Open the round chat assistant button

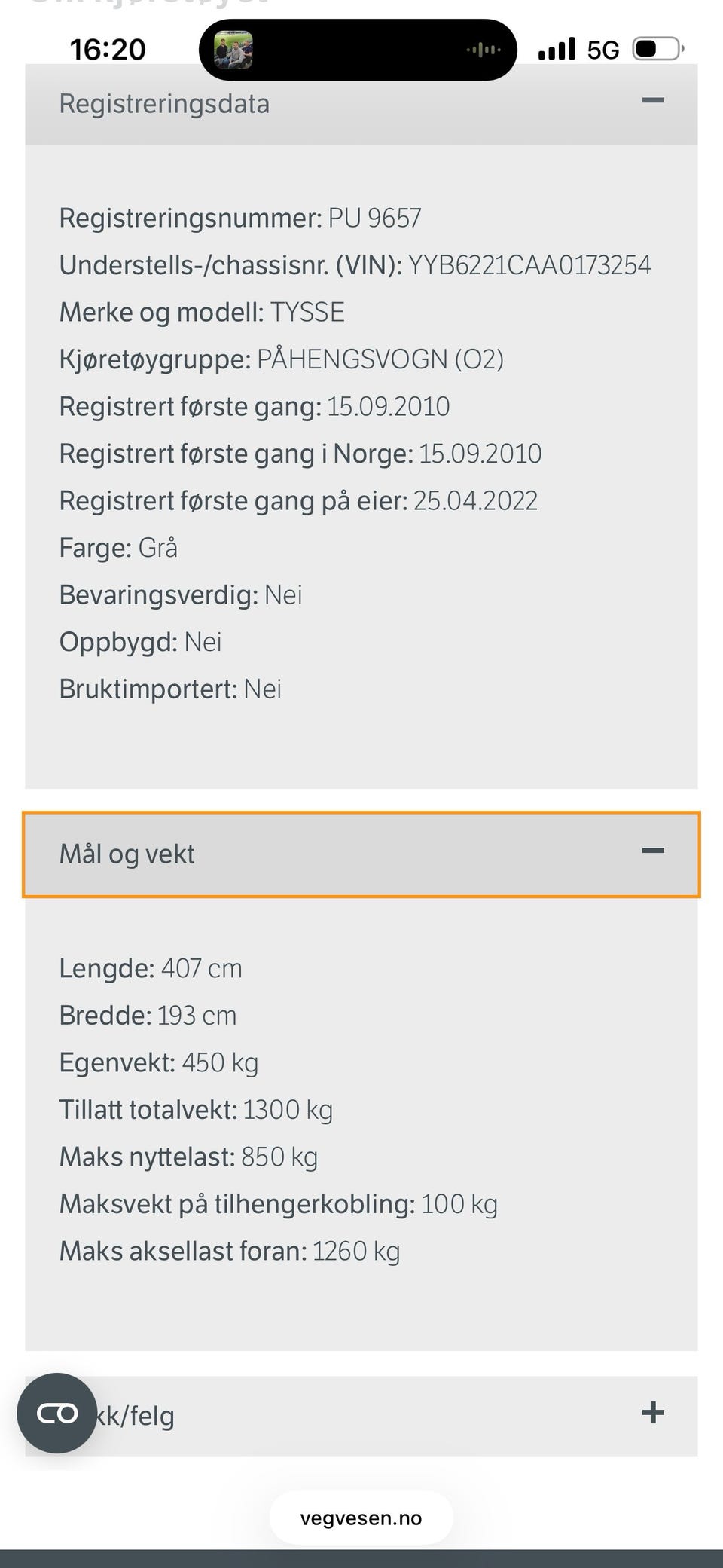[x=57, y=1413]
